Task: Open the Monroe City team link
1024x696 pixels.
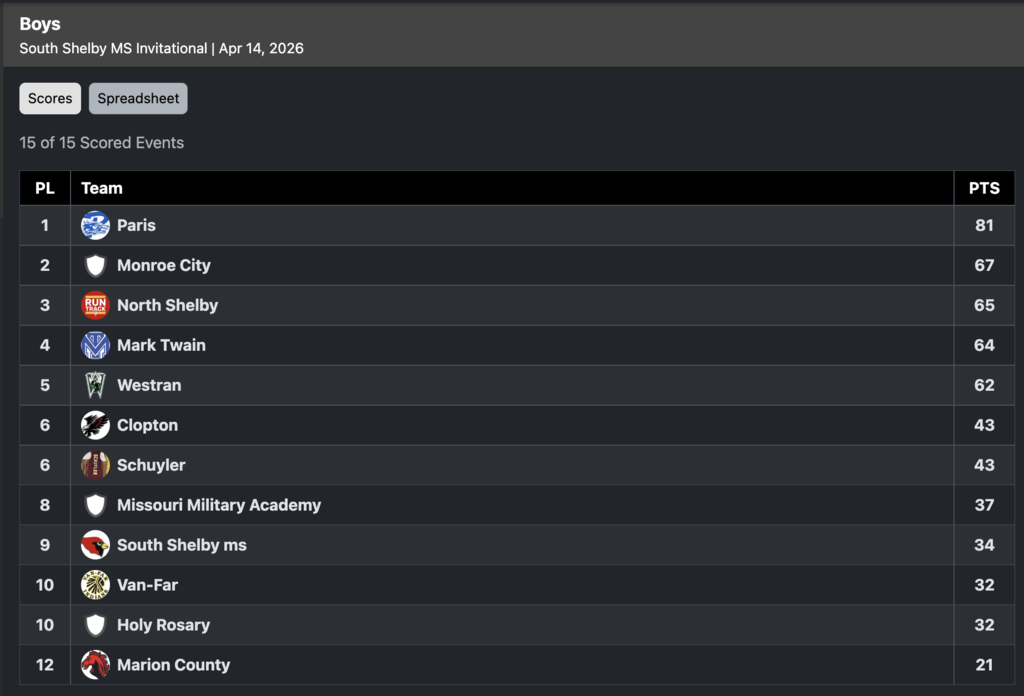Action: click(164, 265)
